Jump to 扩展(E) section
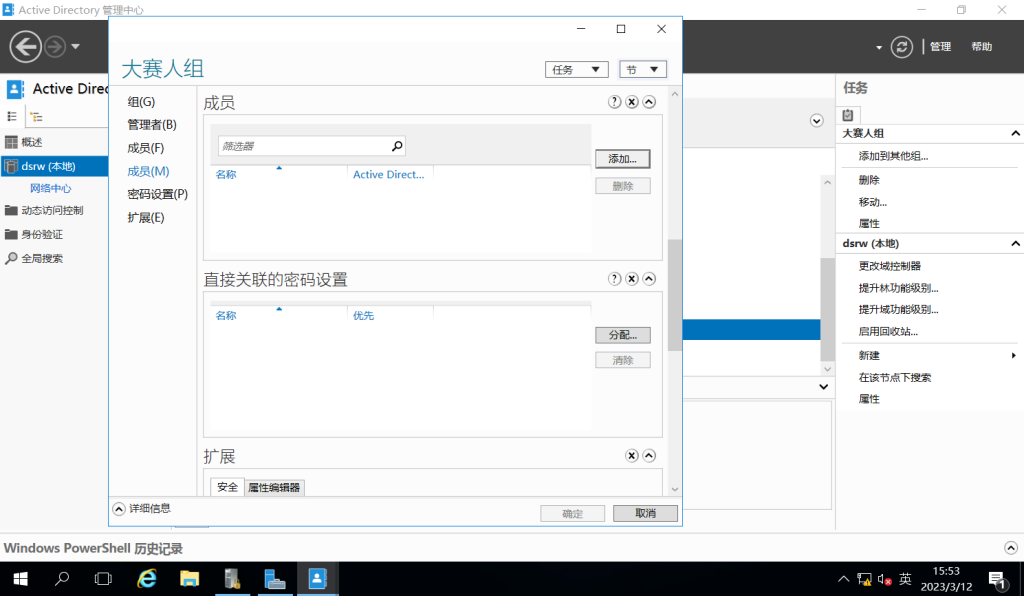This screenshot has height=596, width=1024. tap(146, 217)
